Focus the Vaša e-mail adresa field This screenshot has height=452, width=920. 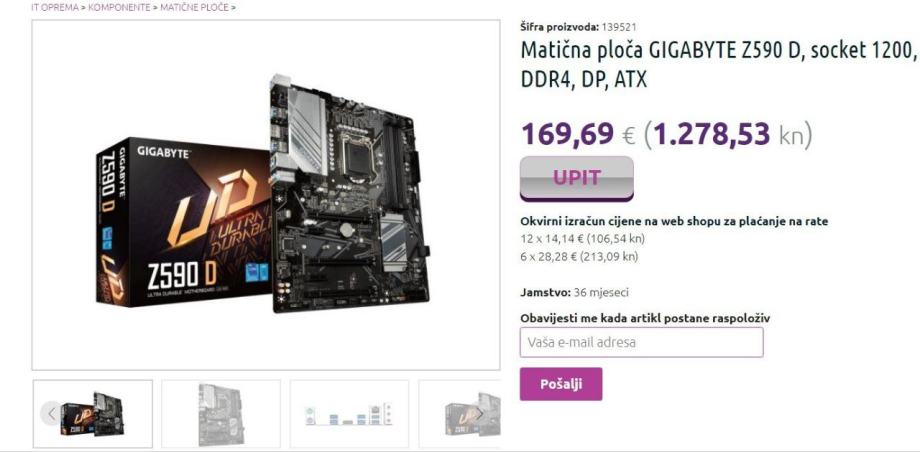641,342
